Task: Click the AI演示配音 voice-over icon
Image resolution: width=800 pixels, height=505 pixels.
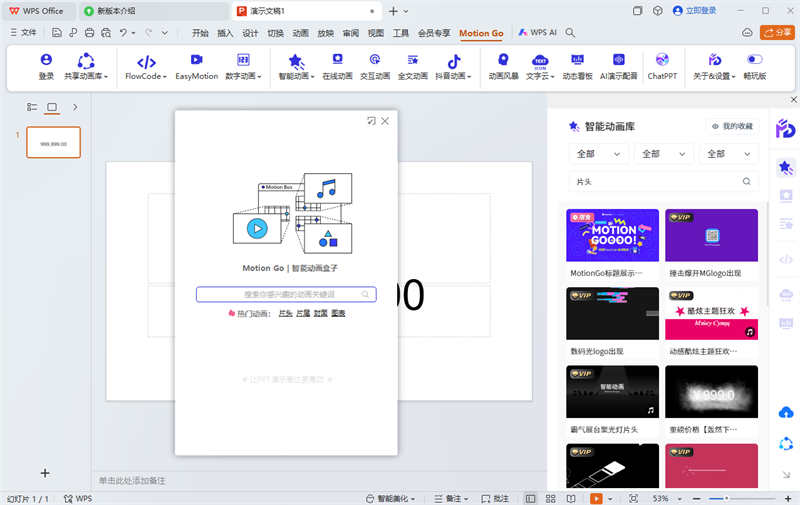Action: point(619,67)
